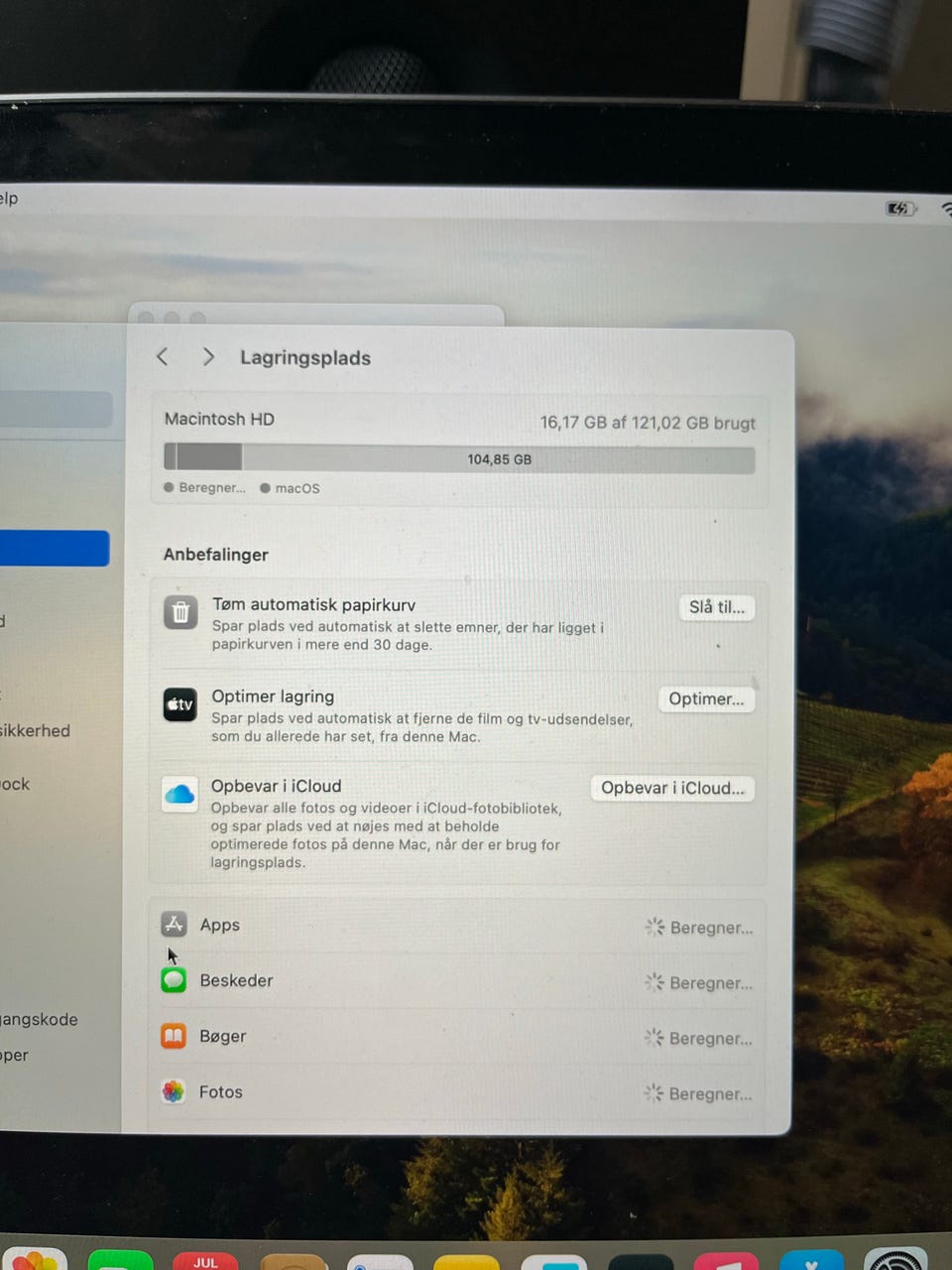Click the Macintosh HD storage usage bar
Viewport: 952px width, 1270px height.
(x=459, y=458)
